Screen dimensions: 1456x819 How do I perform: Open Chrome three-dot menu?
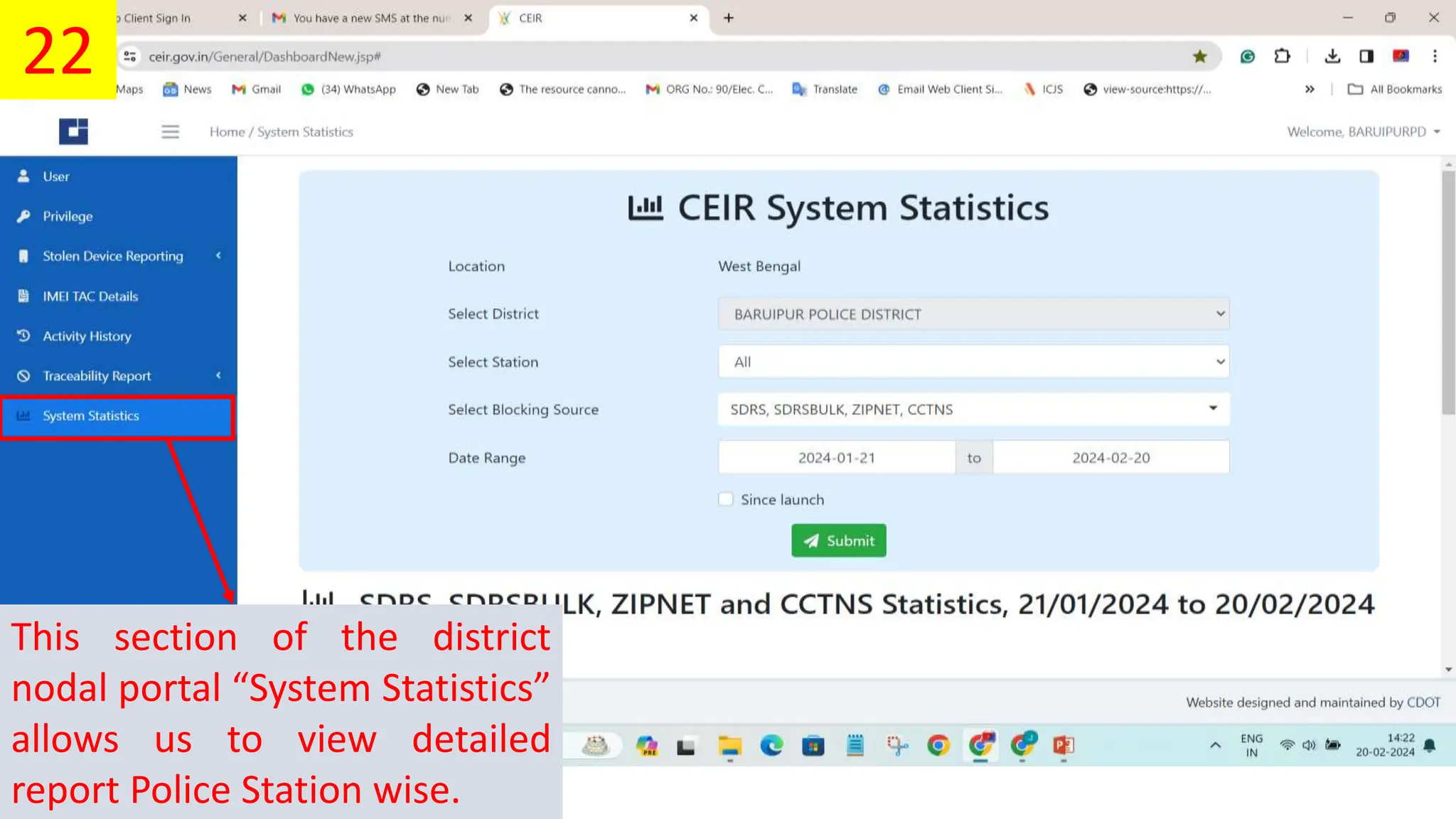(x=1435, y=56)
